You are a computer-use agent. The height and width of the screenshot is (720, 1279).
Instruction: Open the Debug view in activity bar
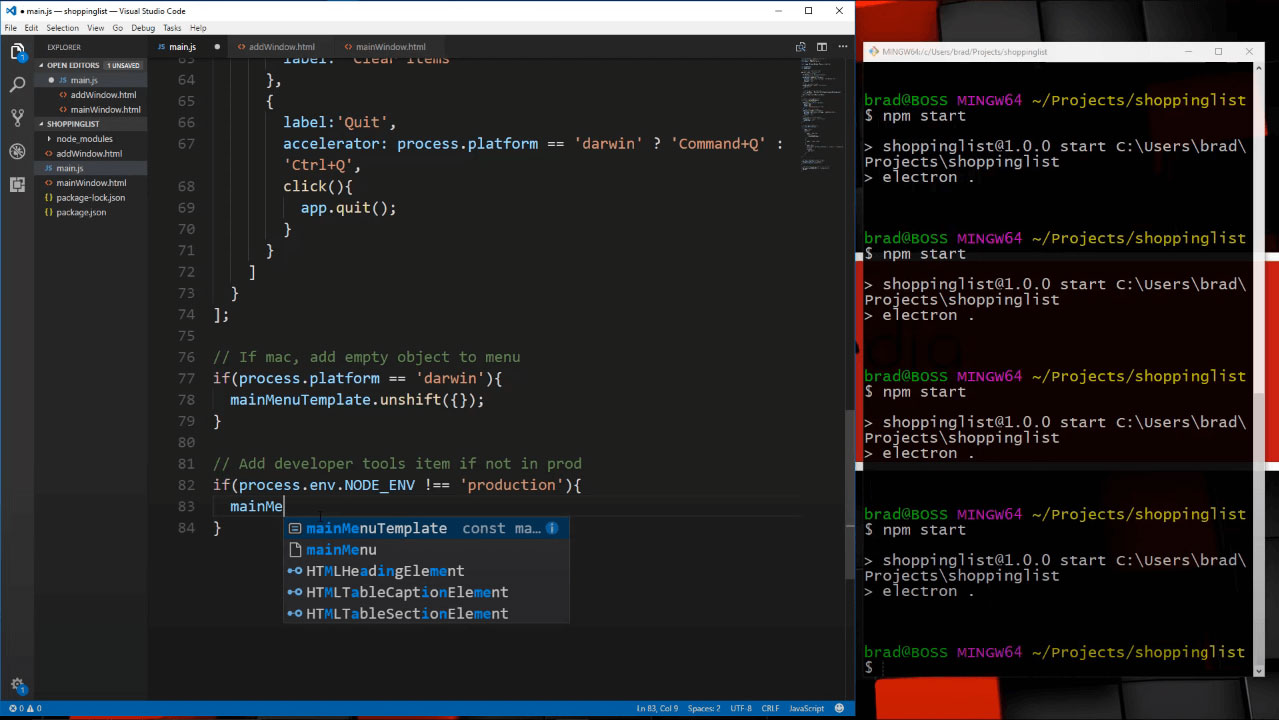click(17, 151)
